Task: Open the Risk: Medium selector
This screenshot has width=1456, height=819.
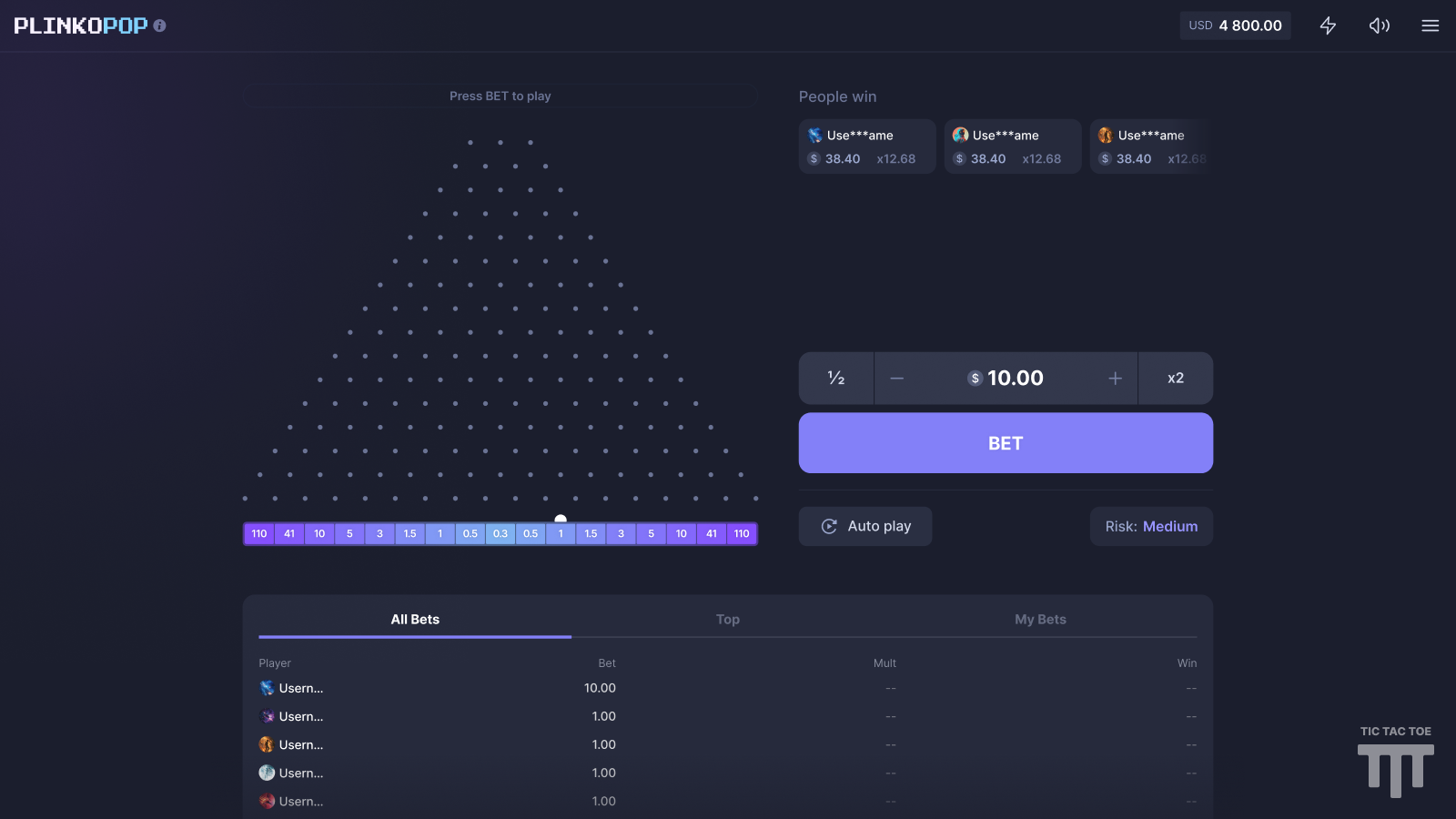Action: (x=1151, y=526)
